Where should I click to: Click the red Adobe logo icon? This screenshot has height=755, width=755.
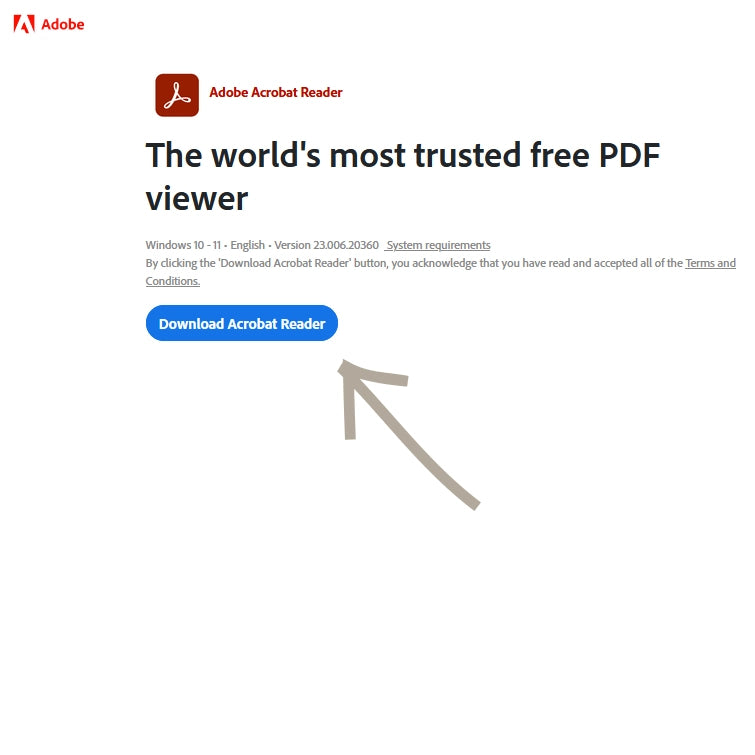(x=24, y=24)
